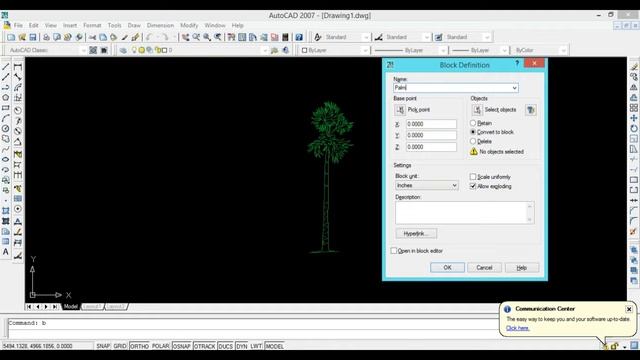The height and width of the screenshot is (360, 640).
Task: Click the X base point field
Action: (431, 124)
